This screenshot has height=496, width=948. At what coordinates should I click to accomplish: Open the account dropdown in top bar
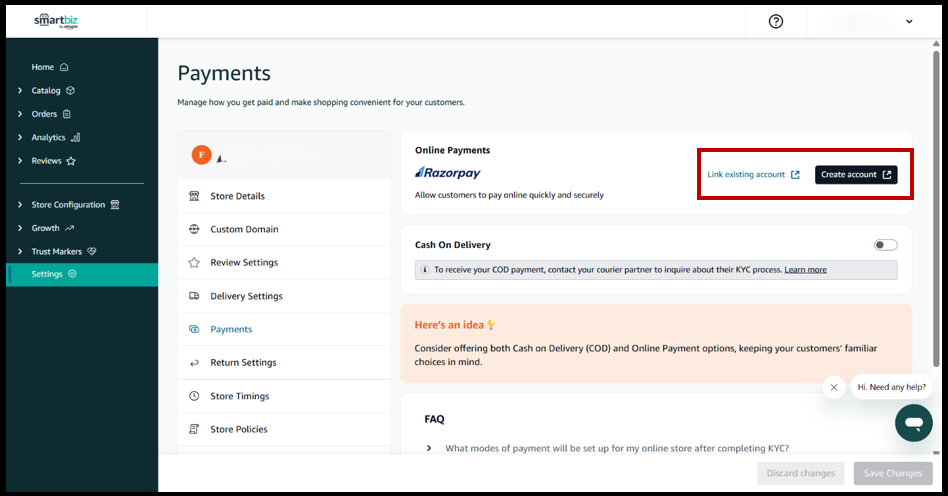click(x=908, y=21)
